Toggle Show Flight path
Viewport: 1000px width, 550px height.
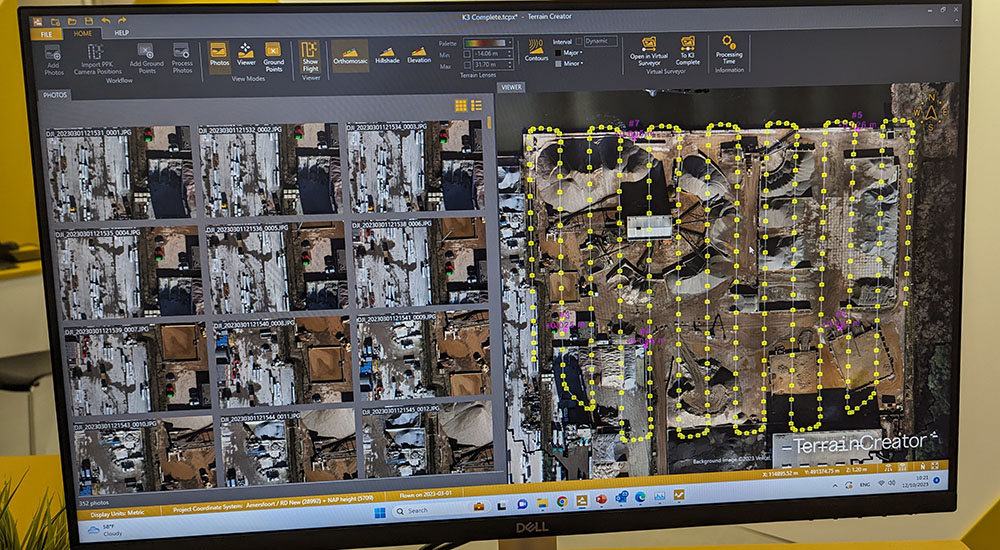click(x=309, y=57)
